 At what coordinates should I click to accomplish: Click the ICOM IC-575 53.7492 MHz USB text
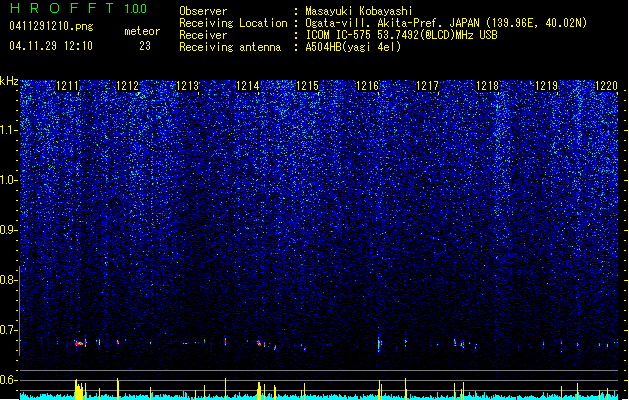[x=402, y=35]
